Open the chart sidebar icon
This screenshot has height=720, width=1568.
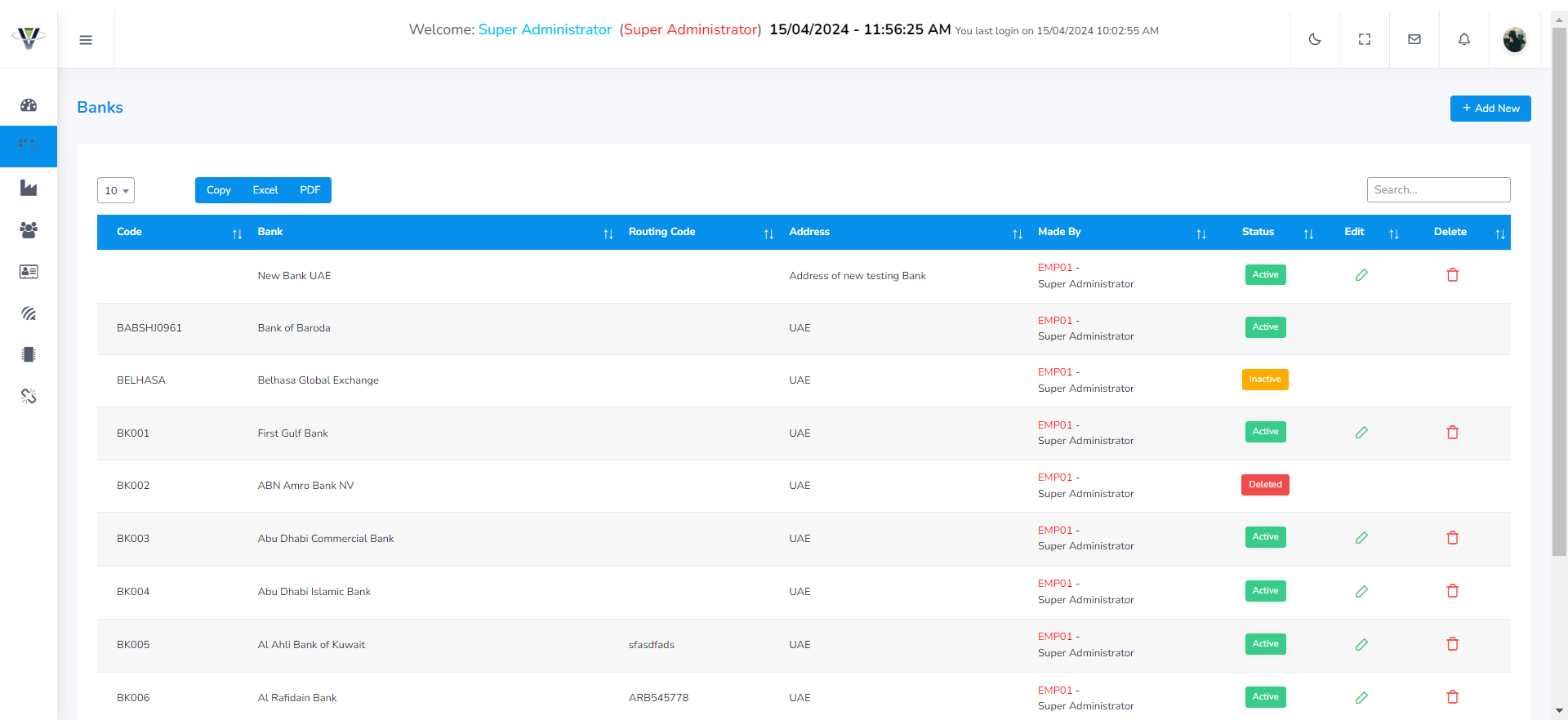(29, 188)
